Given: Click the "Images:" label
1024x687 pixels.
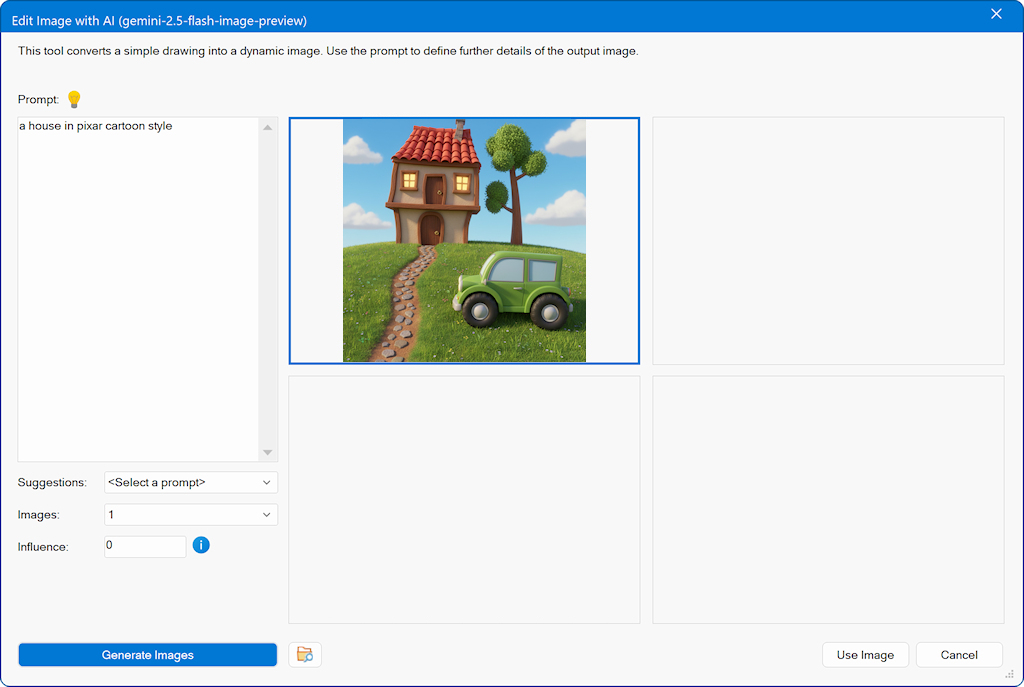Looking at the screenshot, I should point(39,515).
